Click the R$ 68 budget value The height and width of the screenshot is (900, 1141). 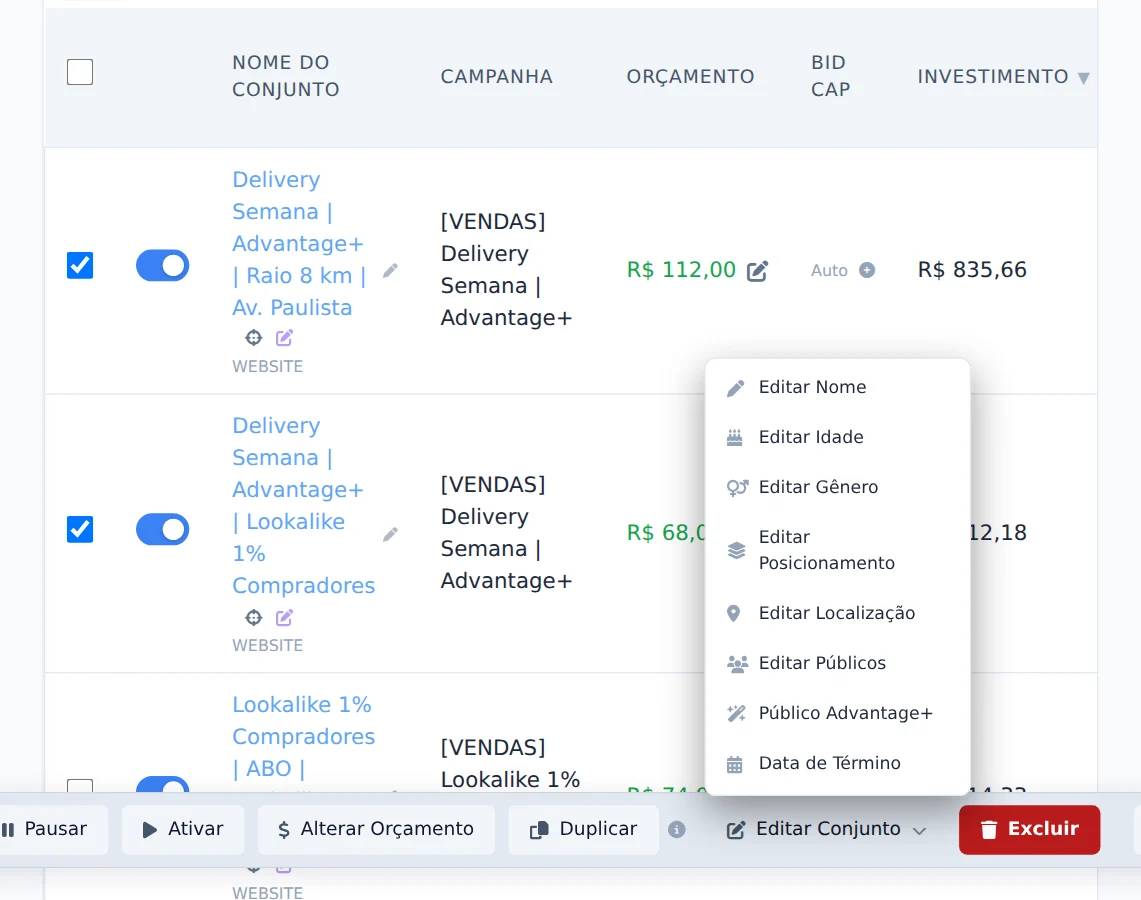tap(666, 533)
